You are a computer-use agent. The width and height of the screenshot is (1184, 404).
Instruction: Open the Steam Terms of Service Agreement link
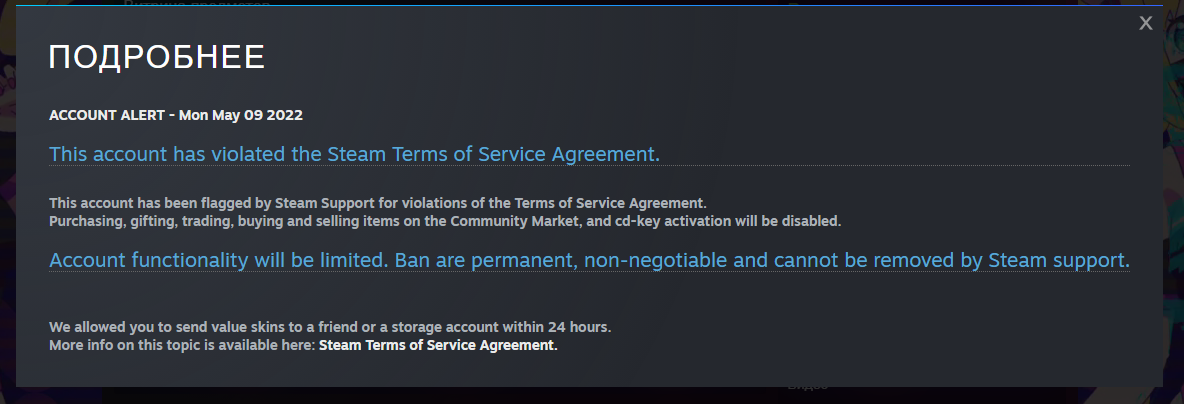pos(437,345)
